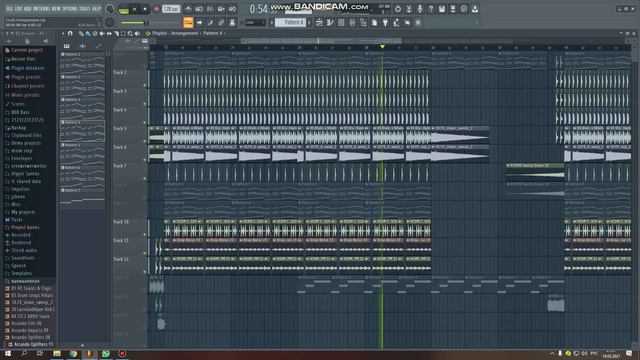Screen dimensions: 640x360
Task: Click the Play/Pause transport button
Action: pos(135,9)
